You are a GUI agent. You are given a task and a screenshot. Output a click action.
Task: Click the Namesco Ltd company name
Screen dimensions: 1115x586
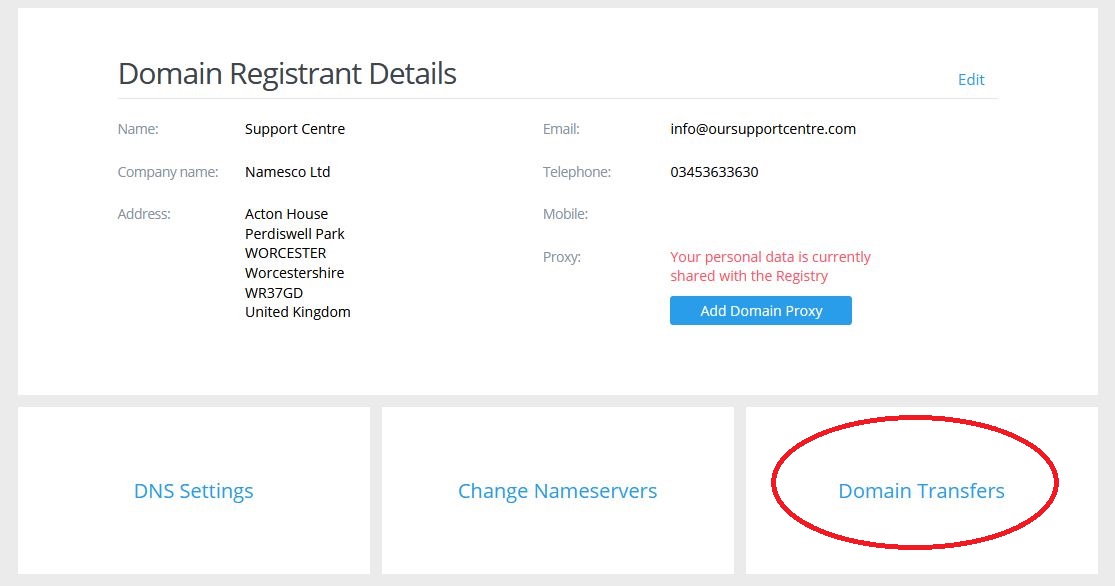tap(287, 172)
